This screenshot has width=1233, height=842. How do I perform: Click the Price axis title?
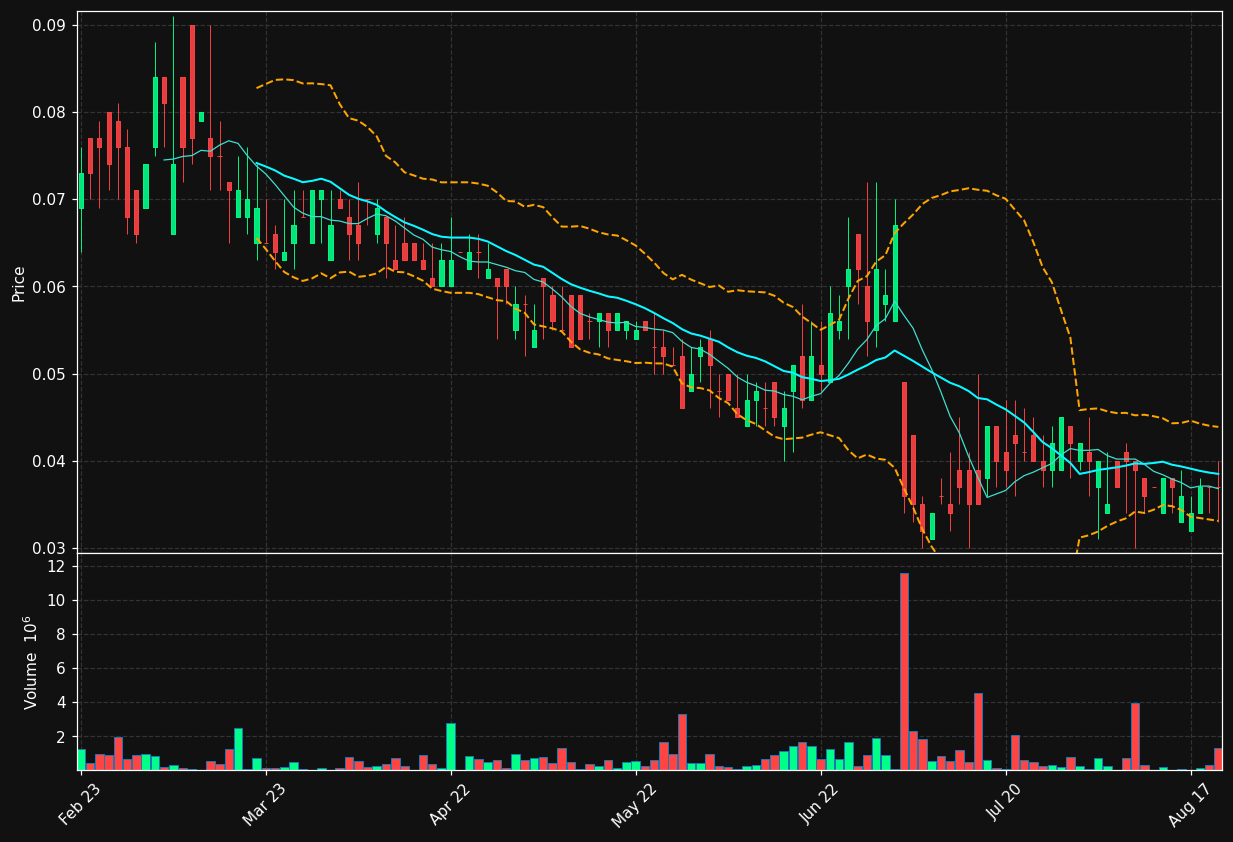coord(19,283)
